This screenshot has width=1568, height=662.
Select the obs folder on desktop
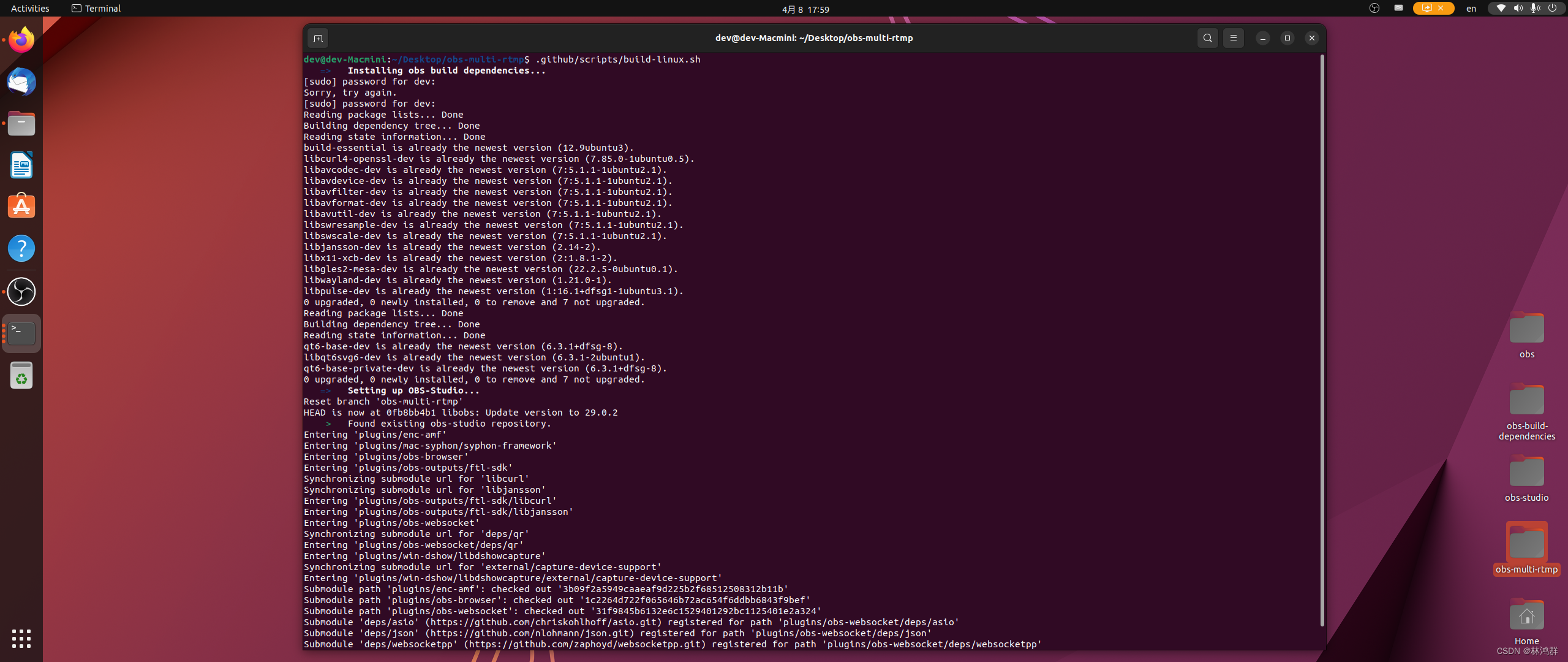pos(1526,334)
